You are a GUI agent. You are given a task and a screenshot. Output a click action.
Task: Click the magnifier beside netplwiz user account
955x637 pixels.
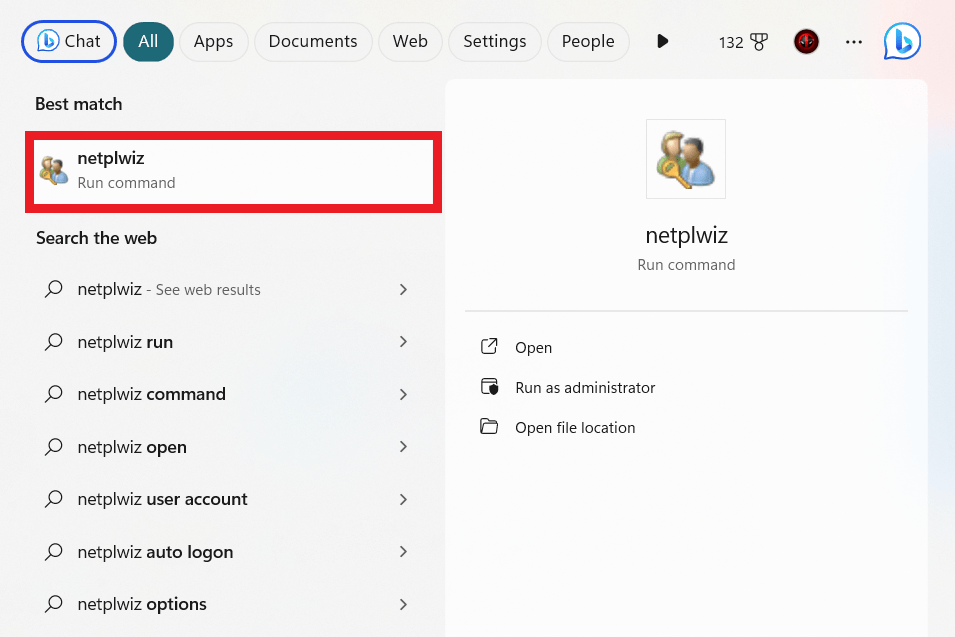tap(53, 499)
